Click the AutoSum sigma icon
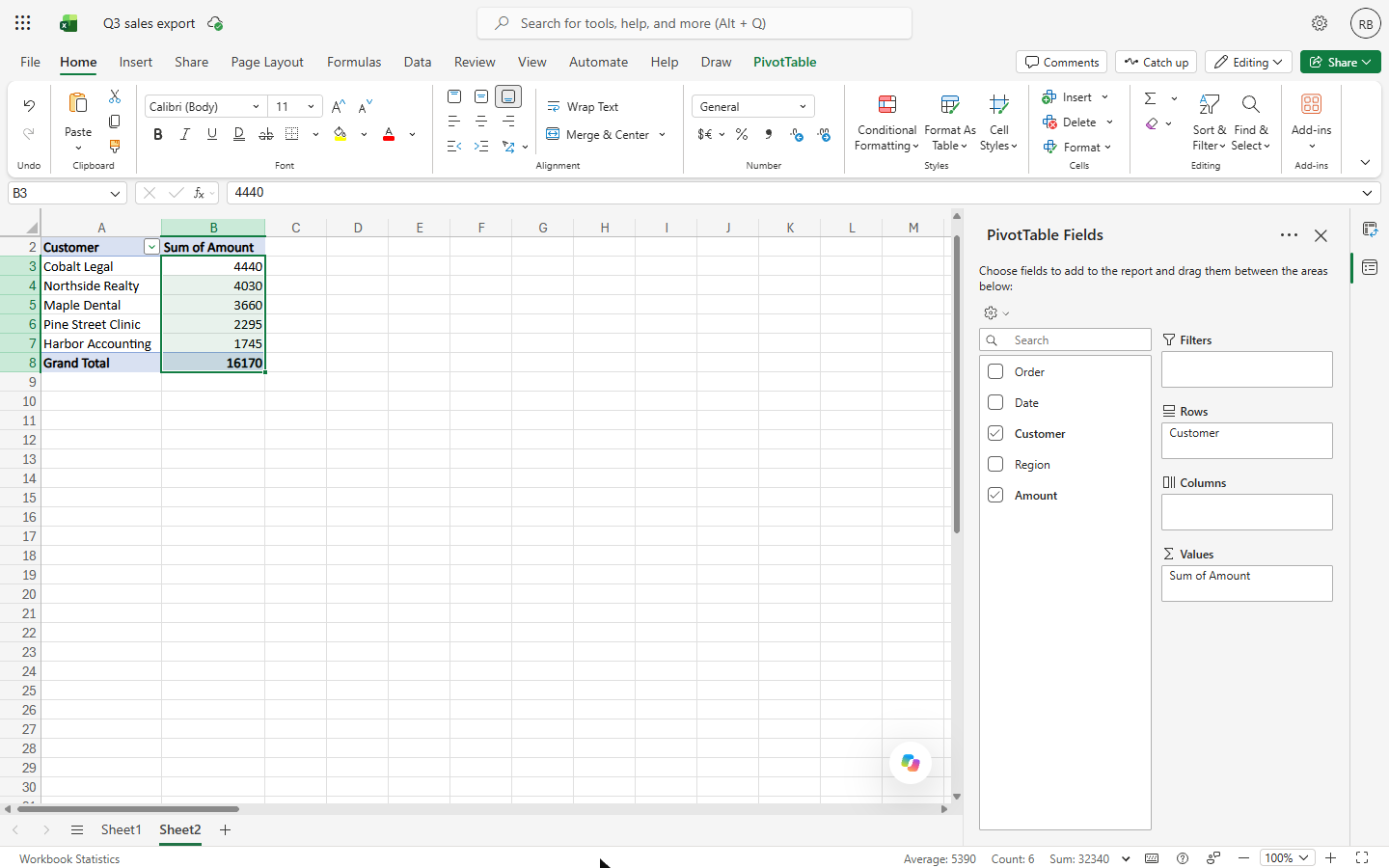The height and width of the screenshot is (868, 1389). (x=1150, y=98)
